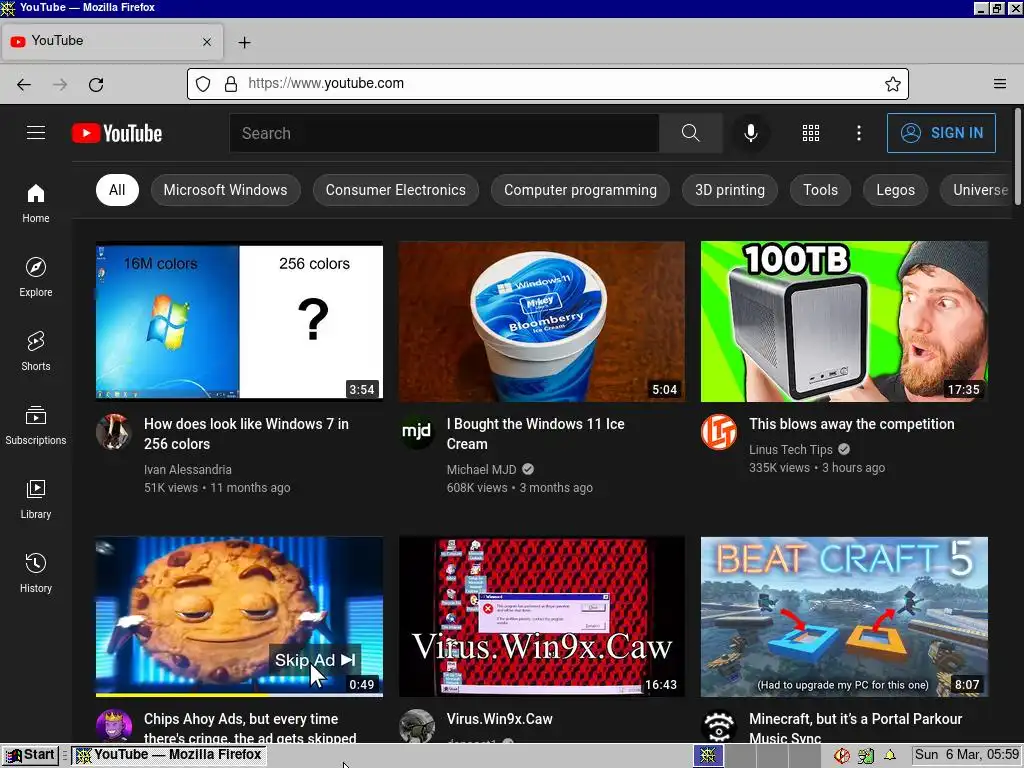Click Firefox forward arrow
The image size is (1024, 768).
[60, 84]
